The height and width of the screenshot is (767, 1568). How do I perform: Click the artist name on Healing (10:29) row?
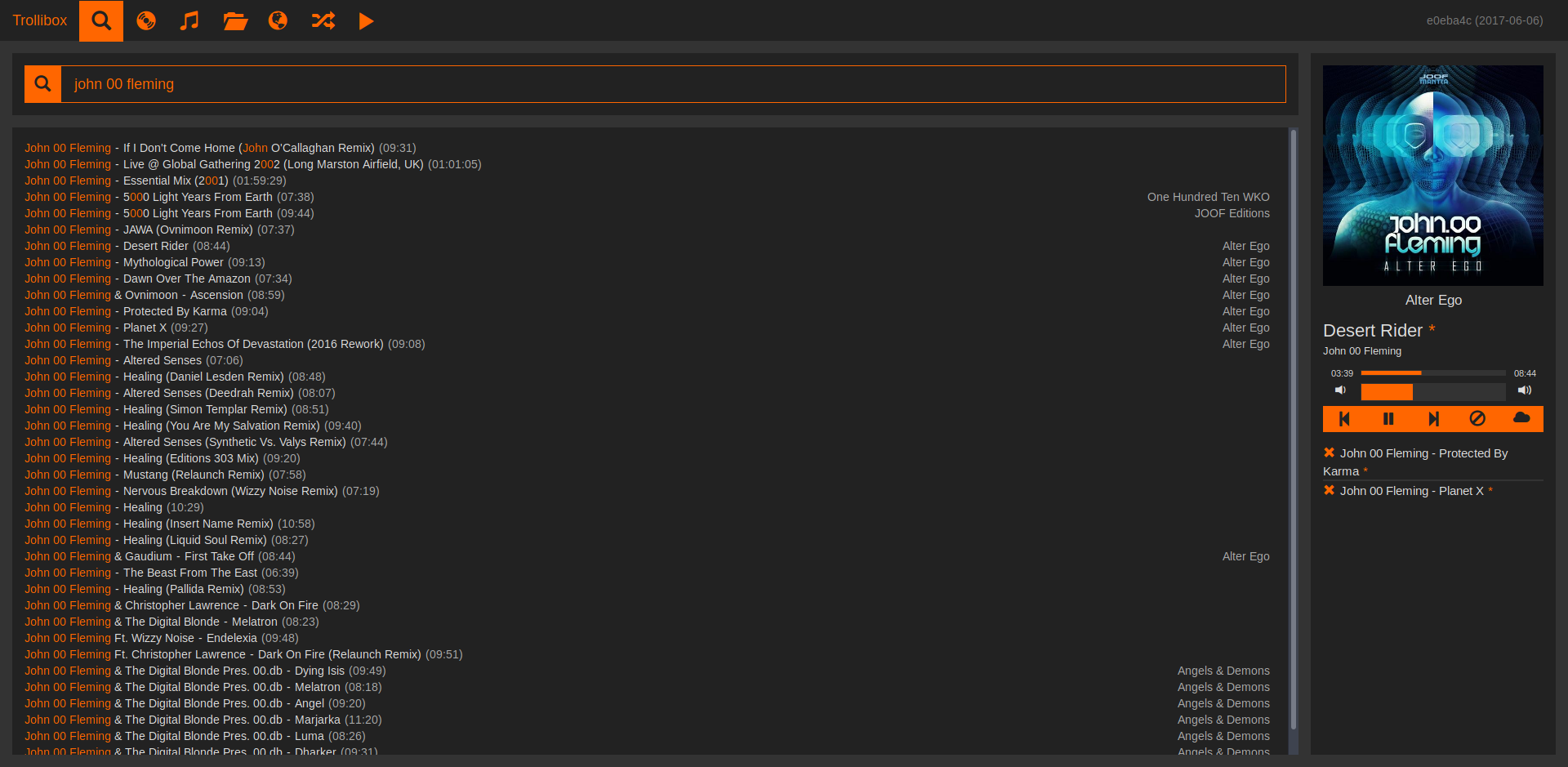68,507
